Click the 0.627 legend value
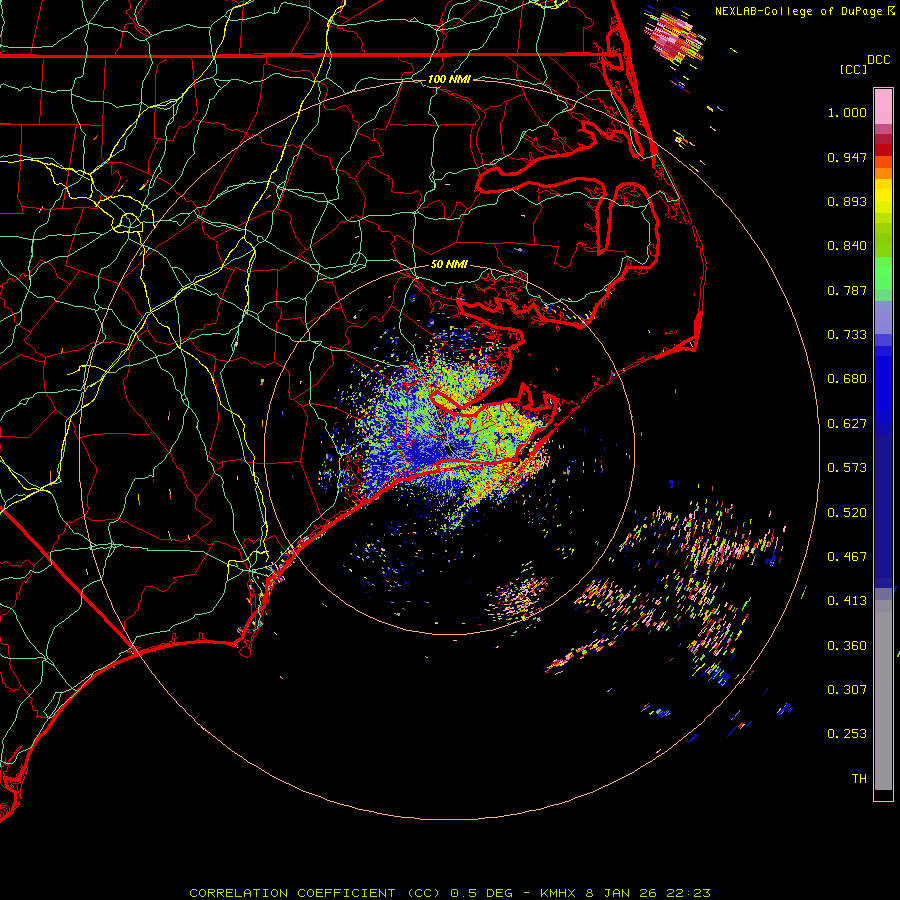Image resolution: width=900 pixels, height=900 pixels. [x=847, y=424]
